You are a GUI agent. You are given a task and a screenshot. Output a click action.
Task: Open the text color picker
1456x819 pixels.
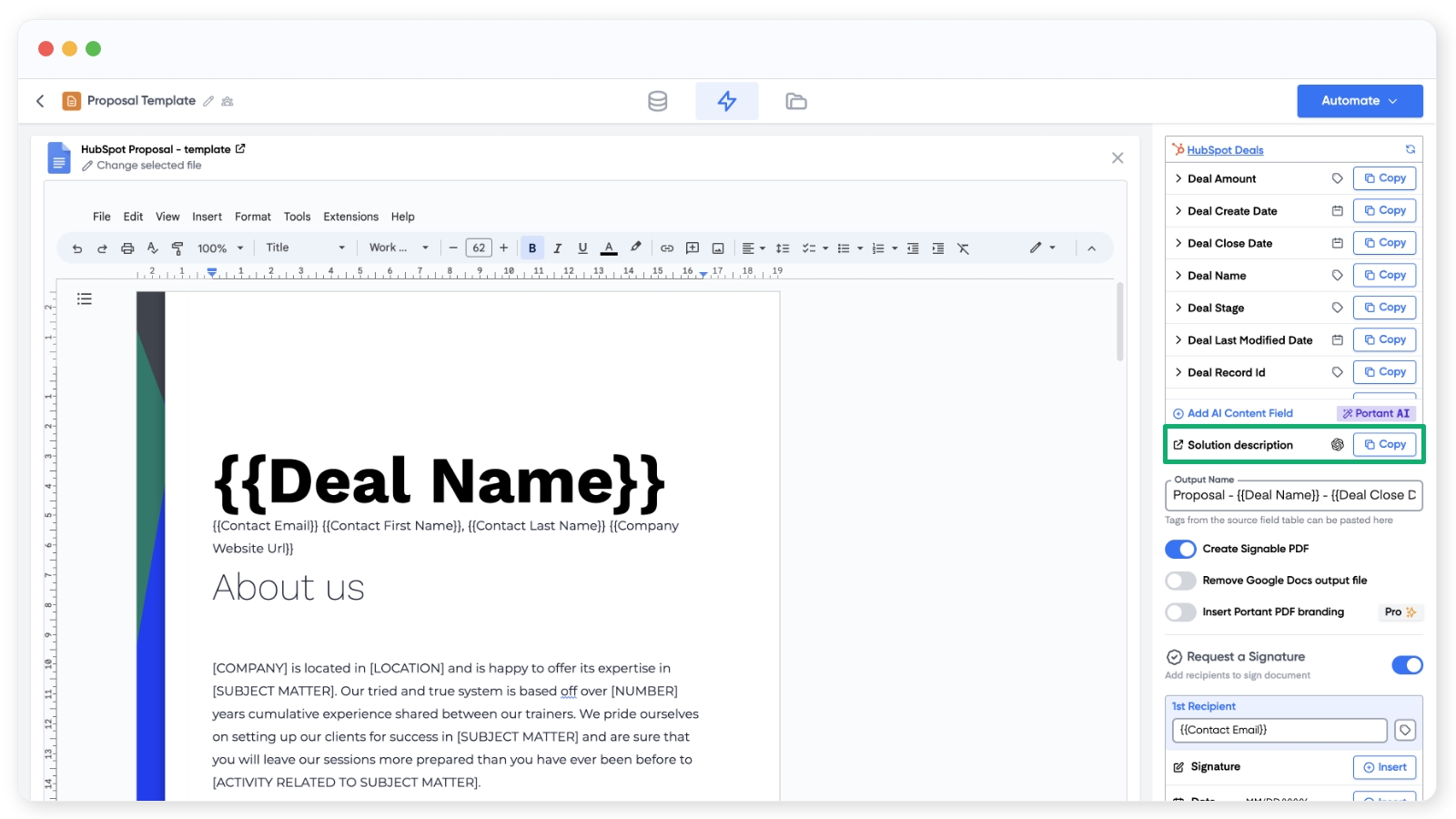click(x=609, y=248)
